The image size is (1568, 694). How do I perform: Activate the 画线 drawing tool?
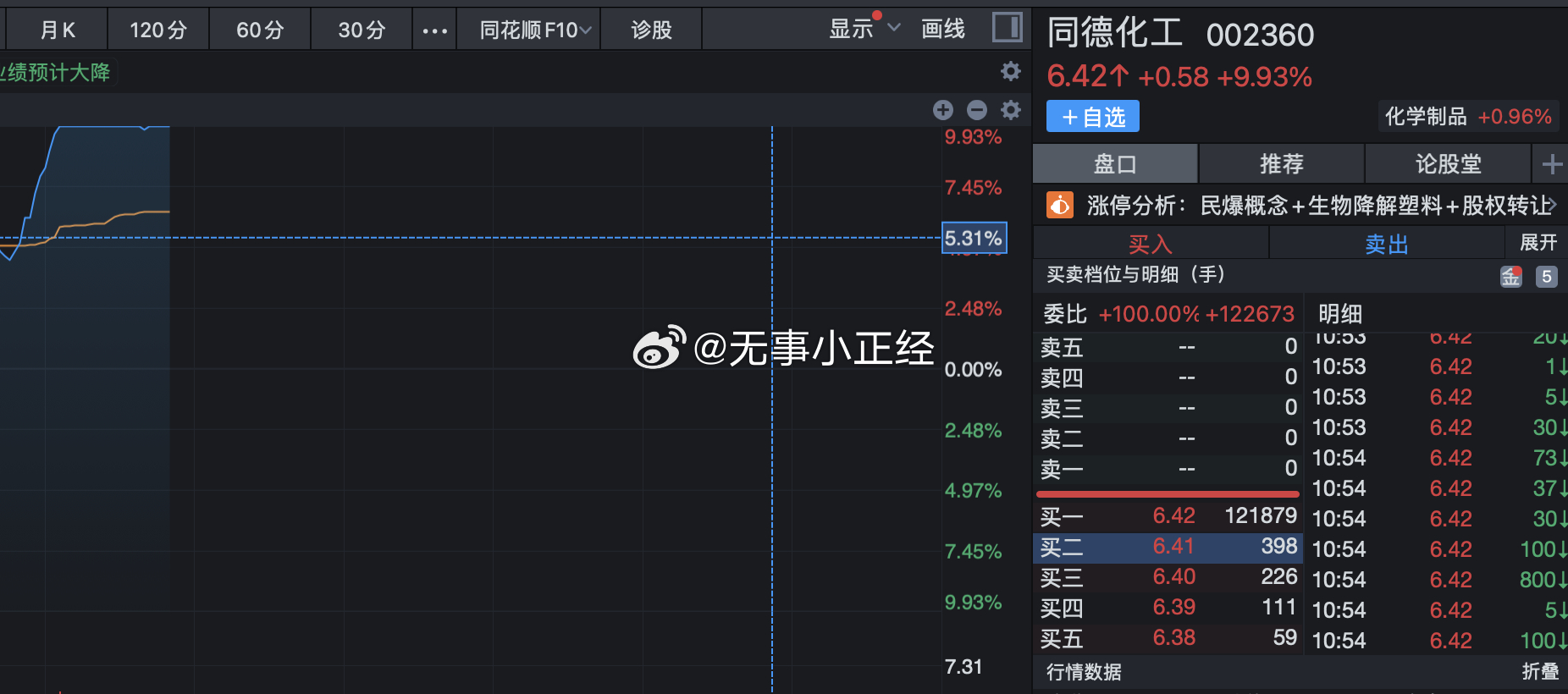pyautogui.click(x=943, y=29)
